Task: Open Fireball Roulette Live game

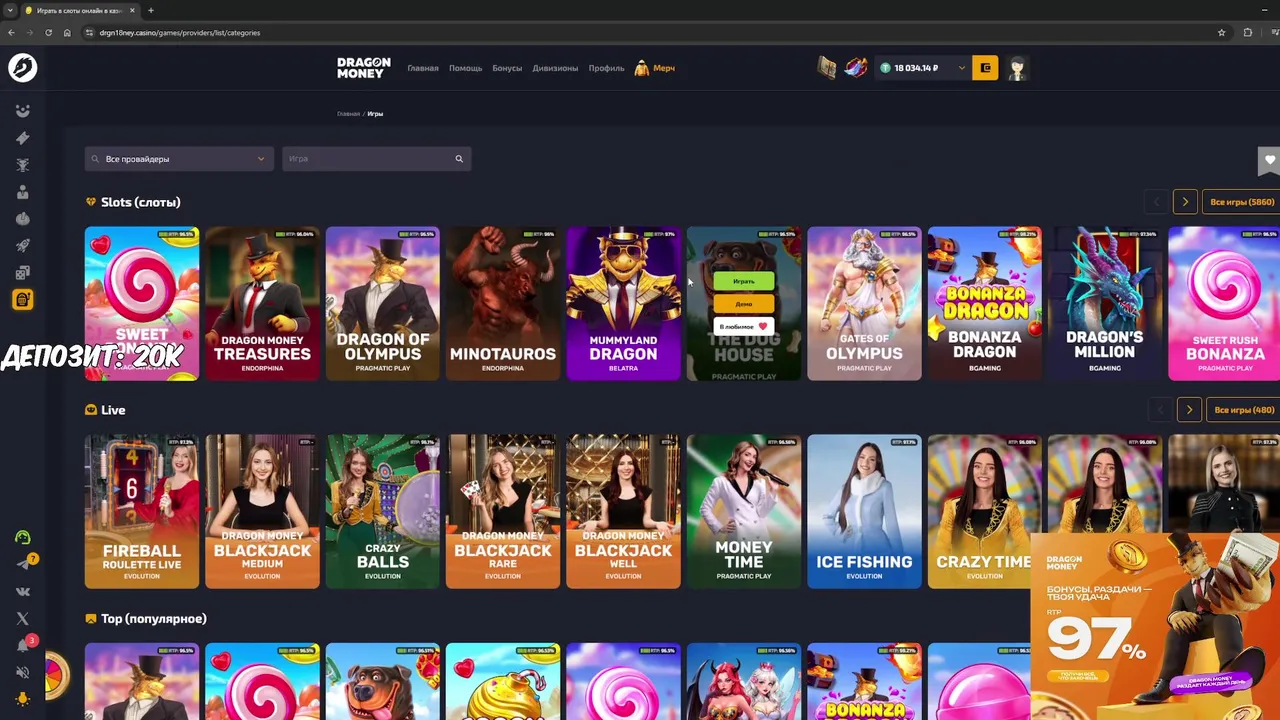Action: coord(142,512)
